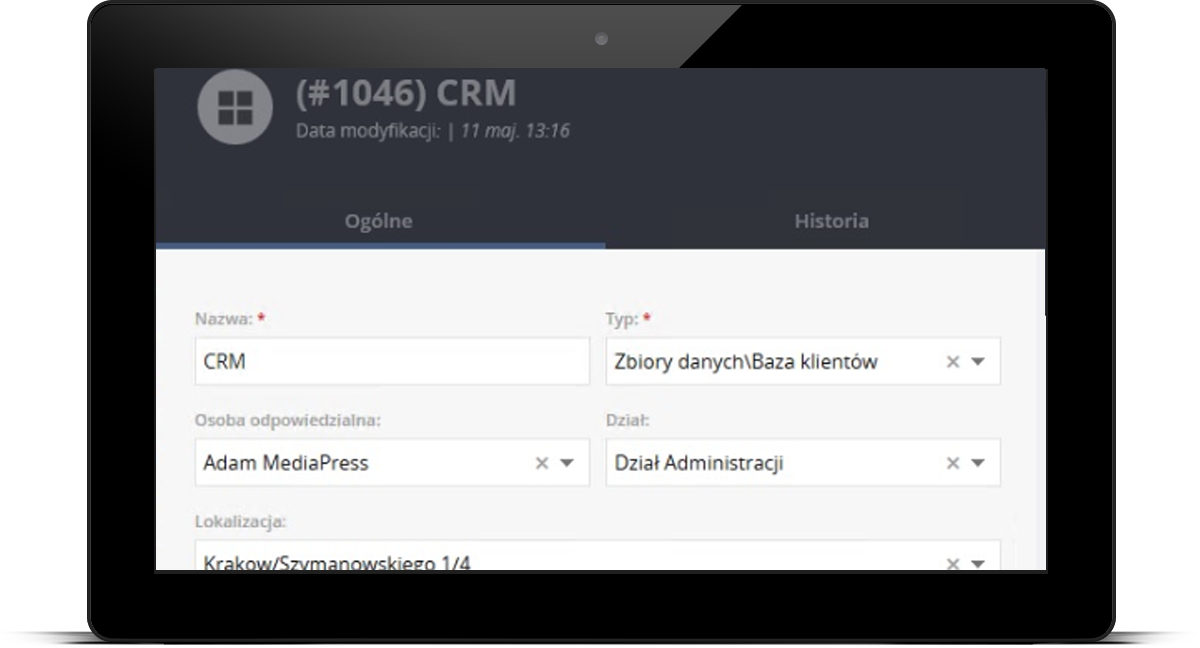Click the Nazwa field label
Viewport: 1200px width, 648px height.
[x=225, y=319]
